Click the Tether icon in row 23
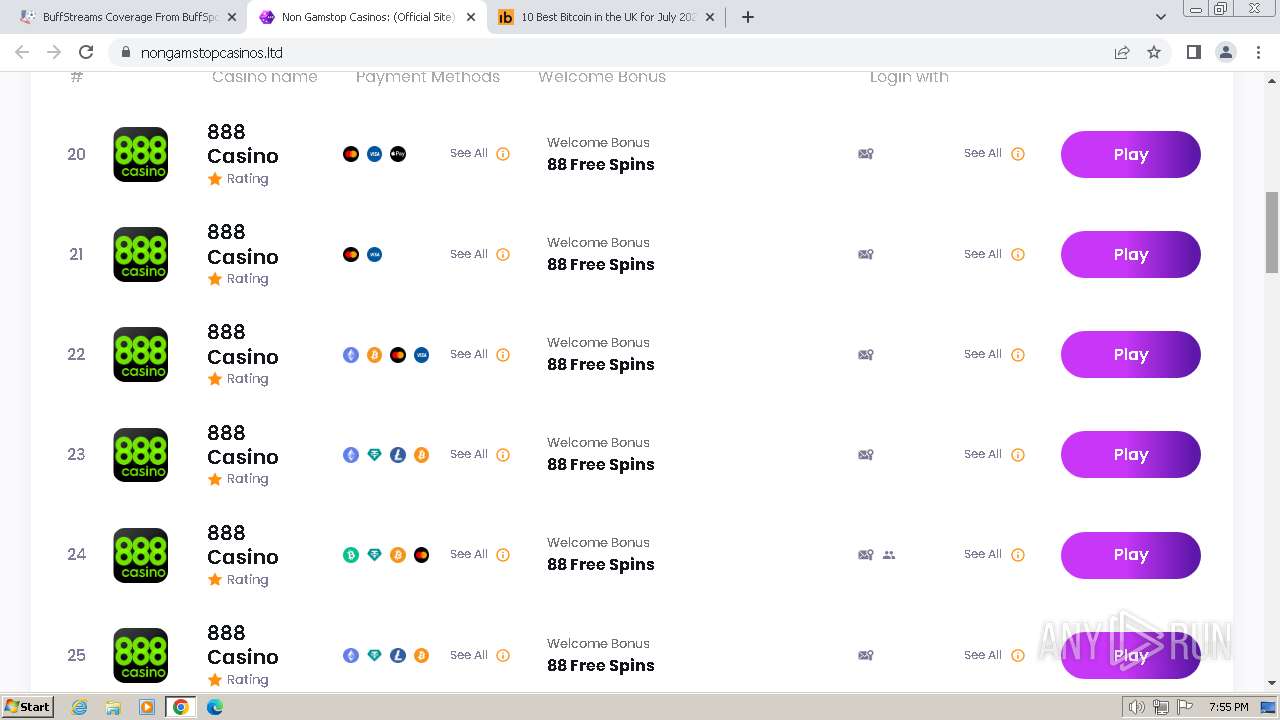 pos(374,454)
